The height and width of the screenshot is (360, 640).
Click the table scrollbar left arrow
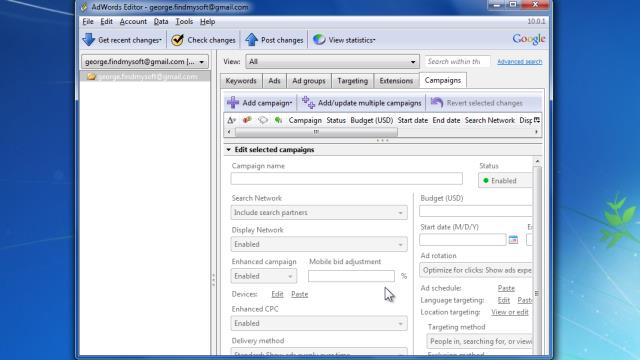click(x=229, y=132)
